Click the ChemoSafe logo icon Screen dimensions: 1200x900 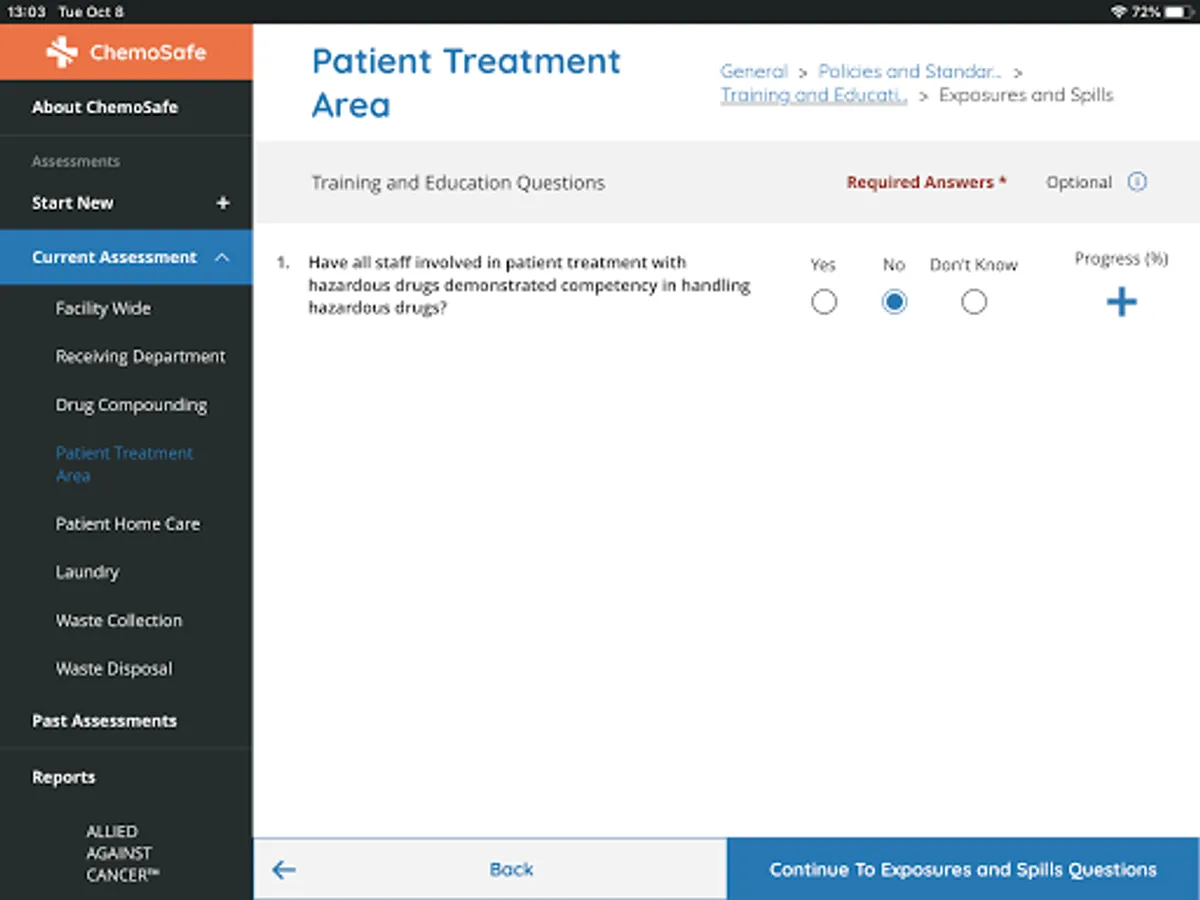coord(62,52)
